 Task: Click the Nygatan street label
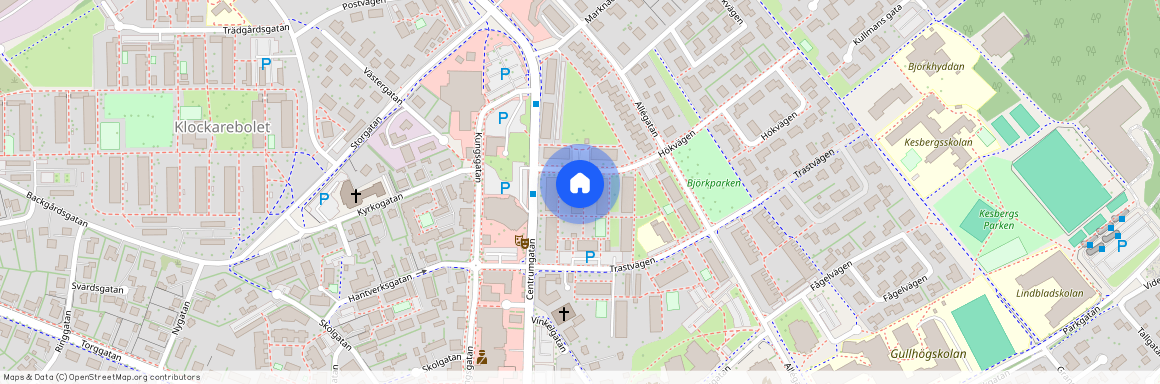click(180, 318)
